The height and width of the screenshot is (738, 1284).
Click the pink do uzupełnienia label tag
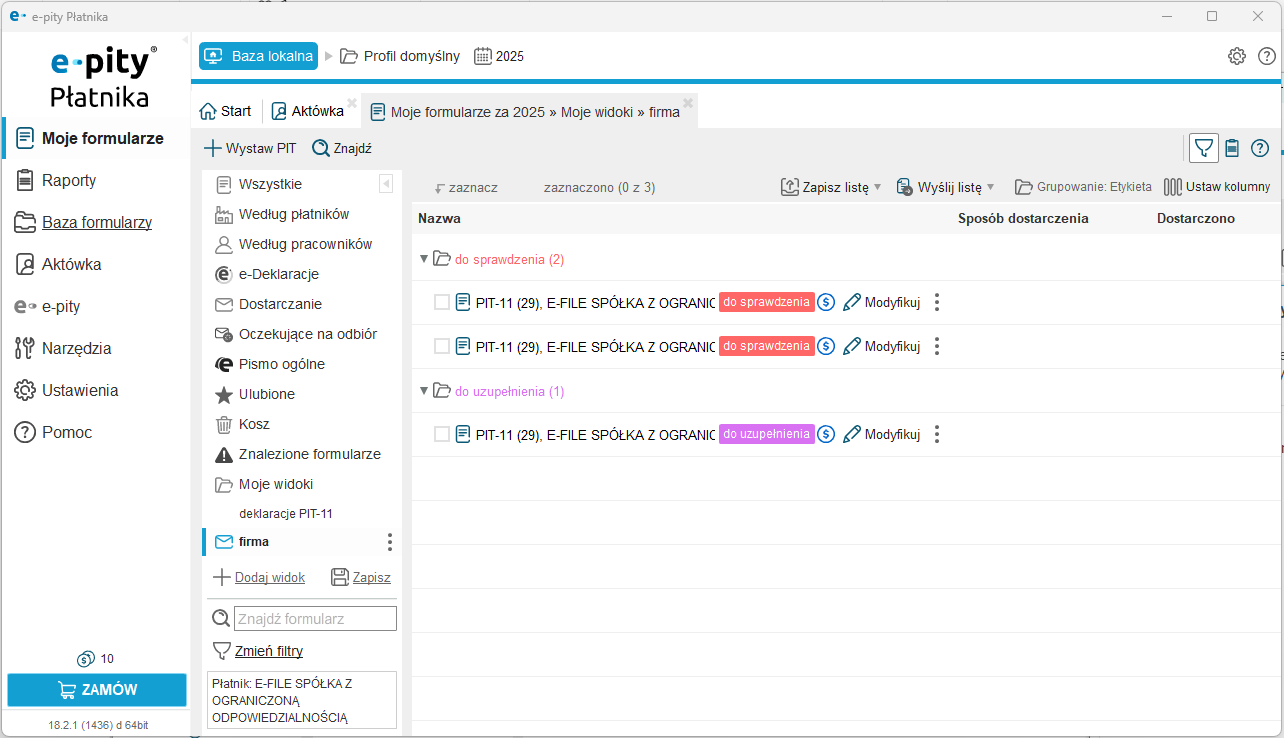click(x=766, y=434)
